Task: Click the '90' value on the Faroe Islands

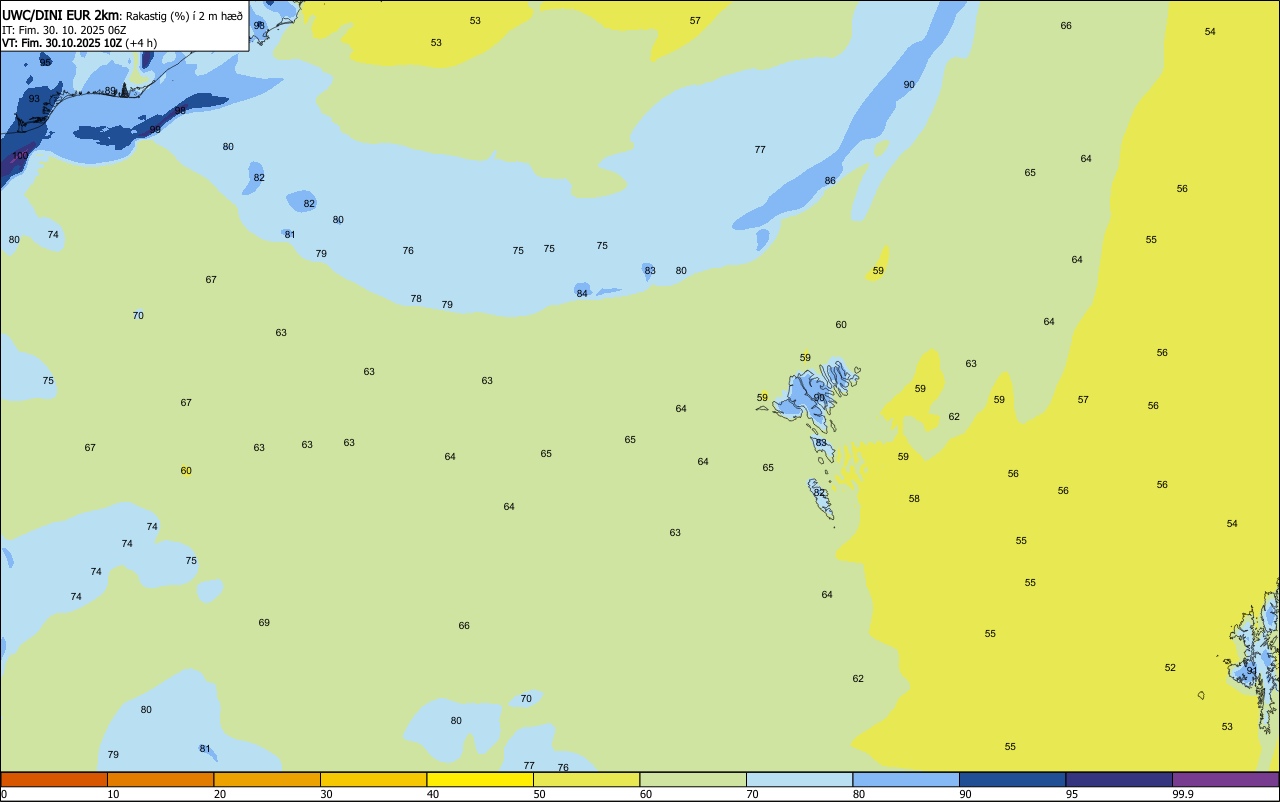Action: (819, 397)
